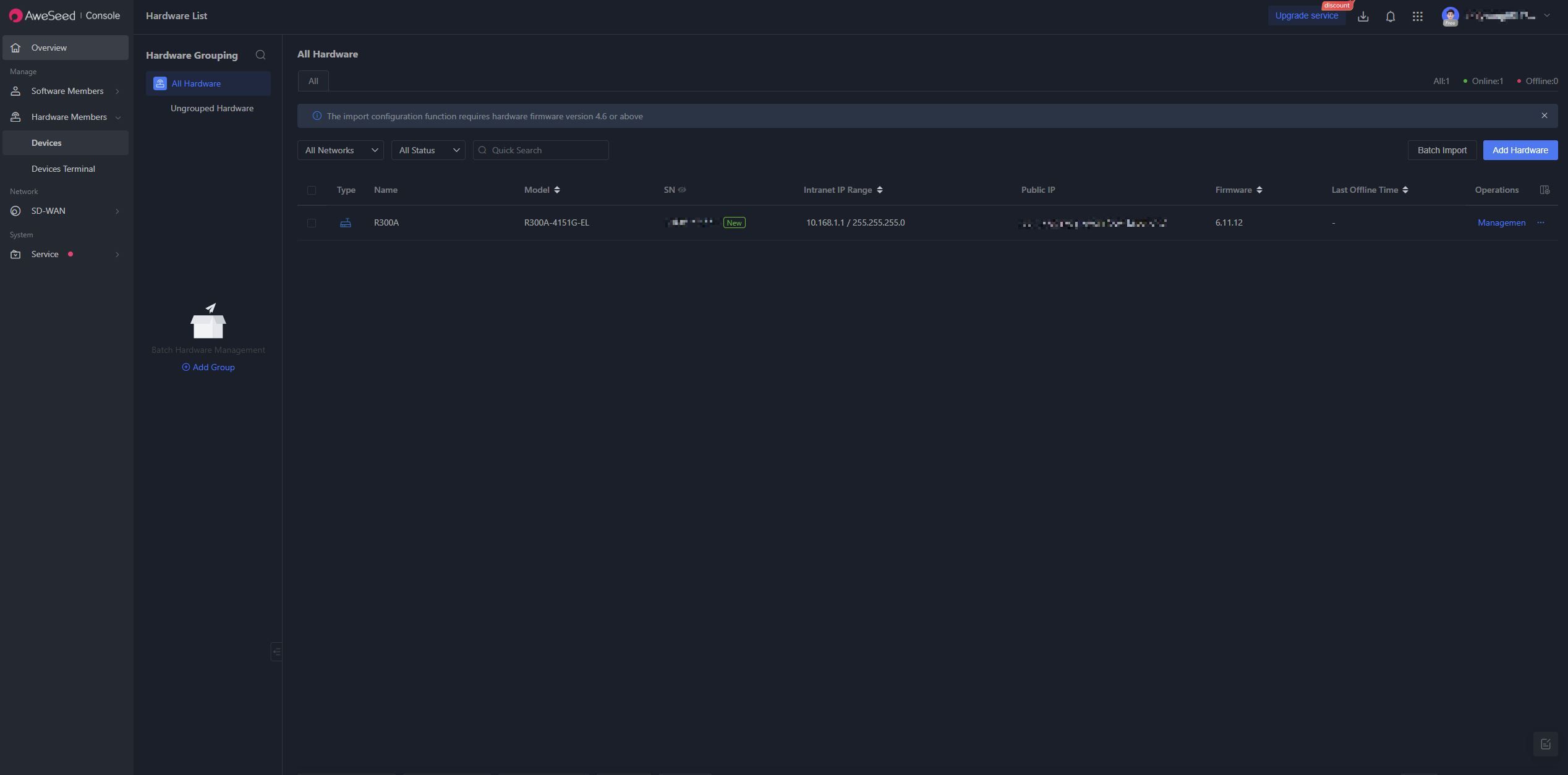Search hardware groups magnifier icon
This screenshot has height=775, width=1568.
point(260,55)
